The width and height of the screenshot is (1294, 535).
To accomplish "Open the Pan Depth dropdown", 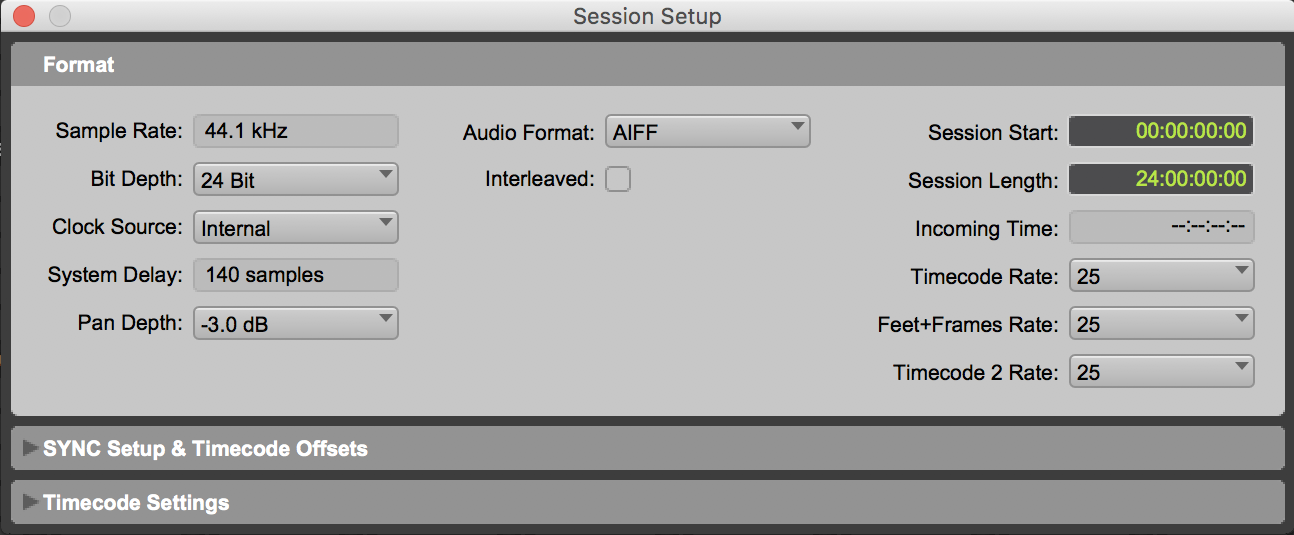I will click(x=296, y=324).
